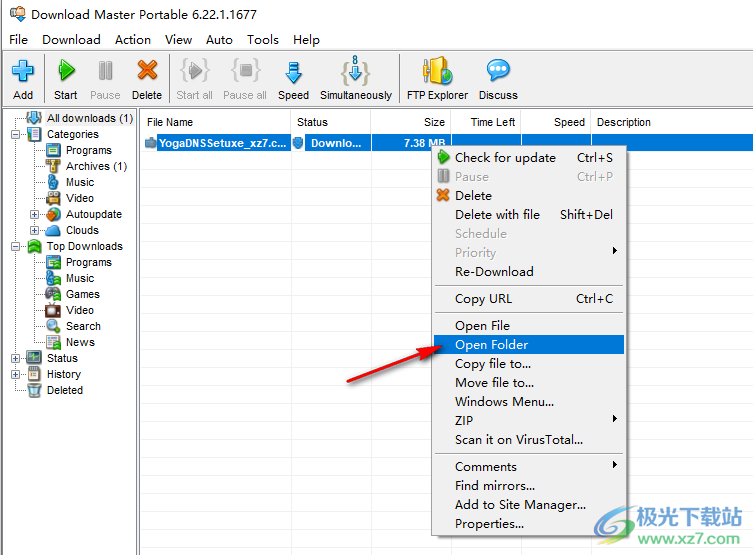The height and width of the screenshot is (555, 753).
Task: Select Music under Categories
Action: (80, 182)
